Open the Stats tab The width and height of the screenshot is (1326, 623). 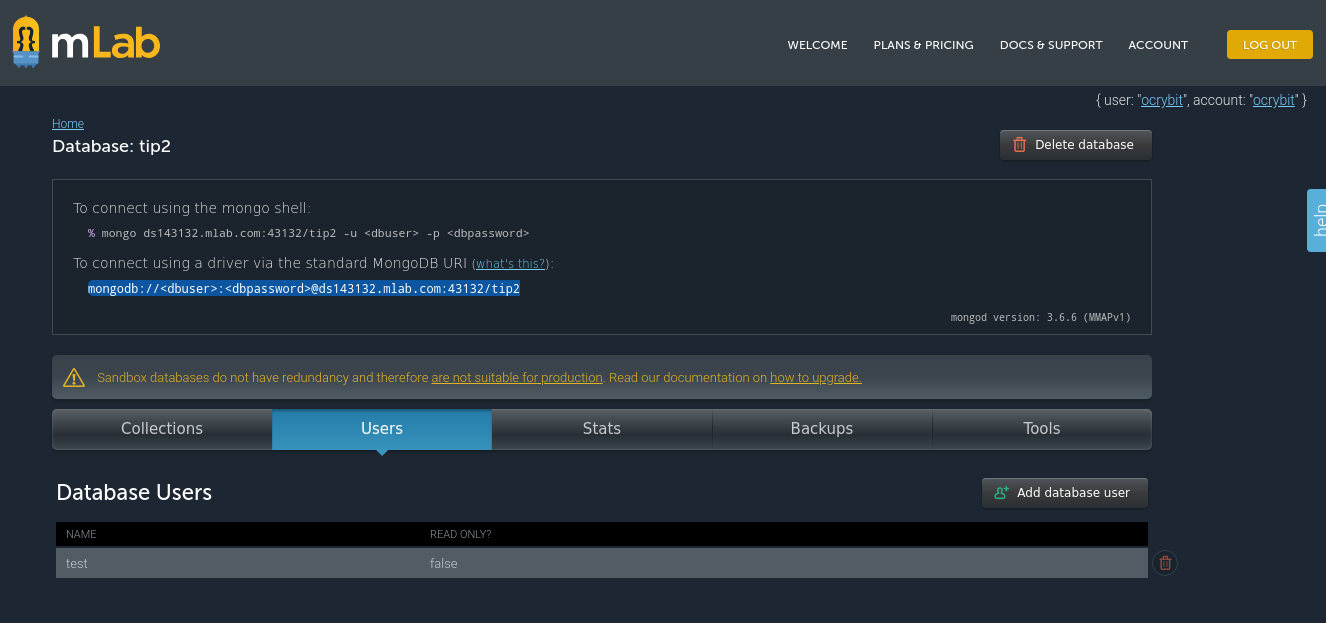click(602, 429)
